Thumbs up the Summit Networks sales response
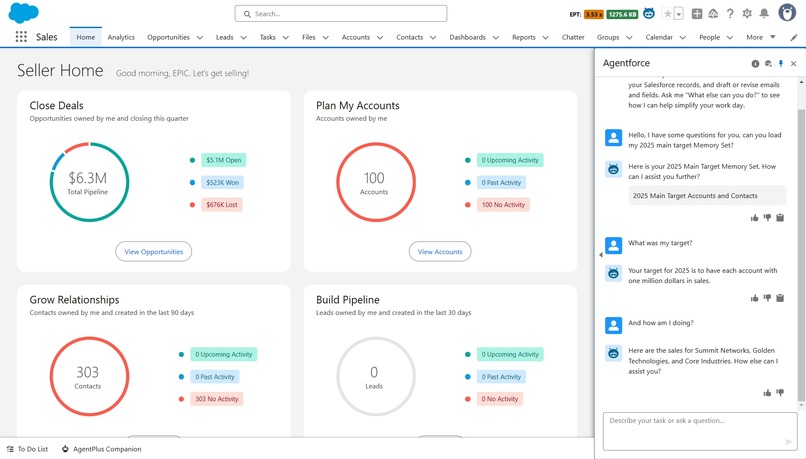Viewport: 806px width, 459px height. click(x=767, y=393)
